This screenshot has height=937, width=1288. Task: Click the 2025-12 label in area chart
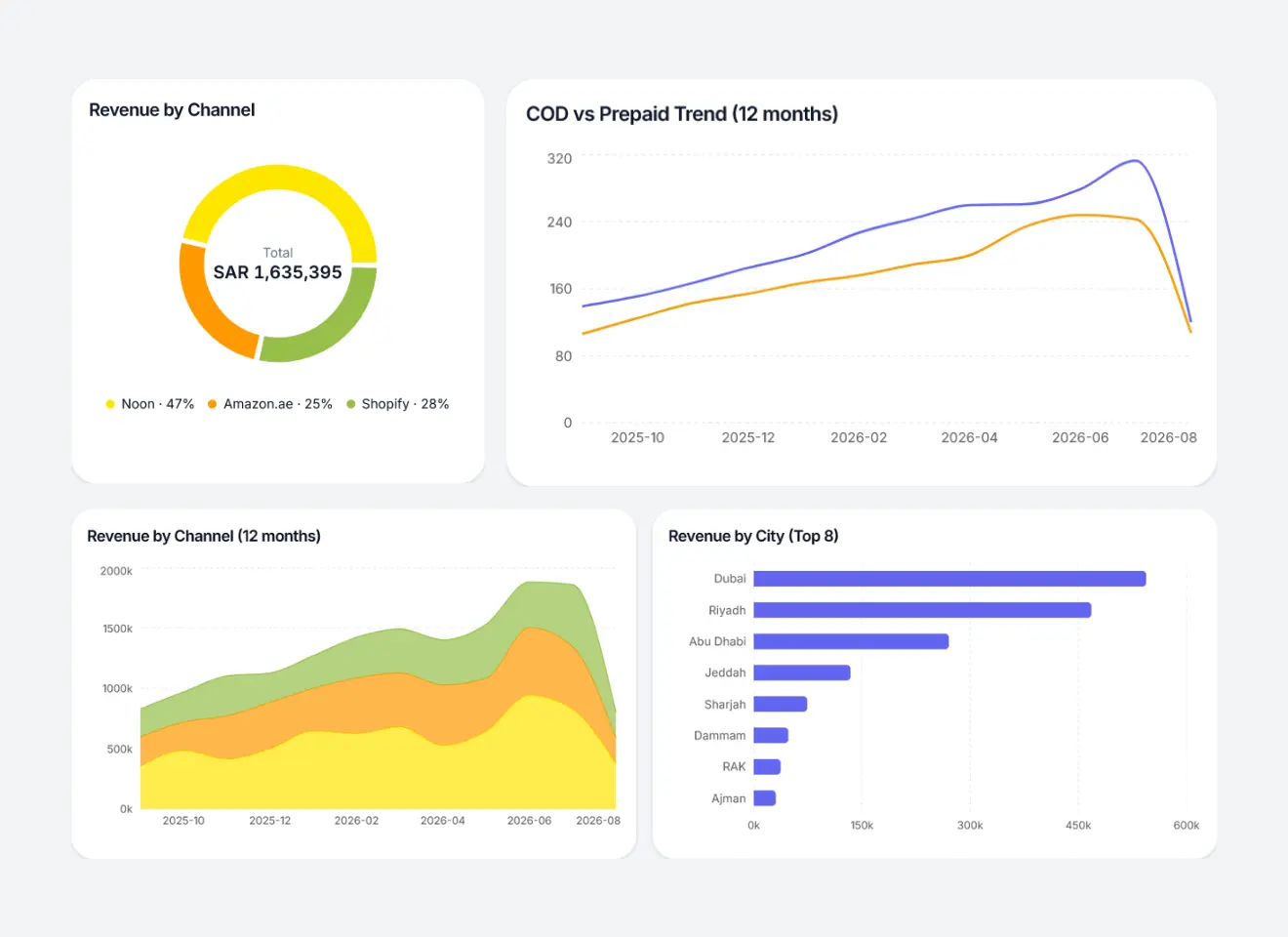[269, 820]
